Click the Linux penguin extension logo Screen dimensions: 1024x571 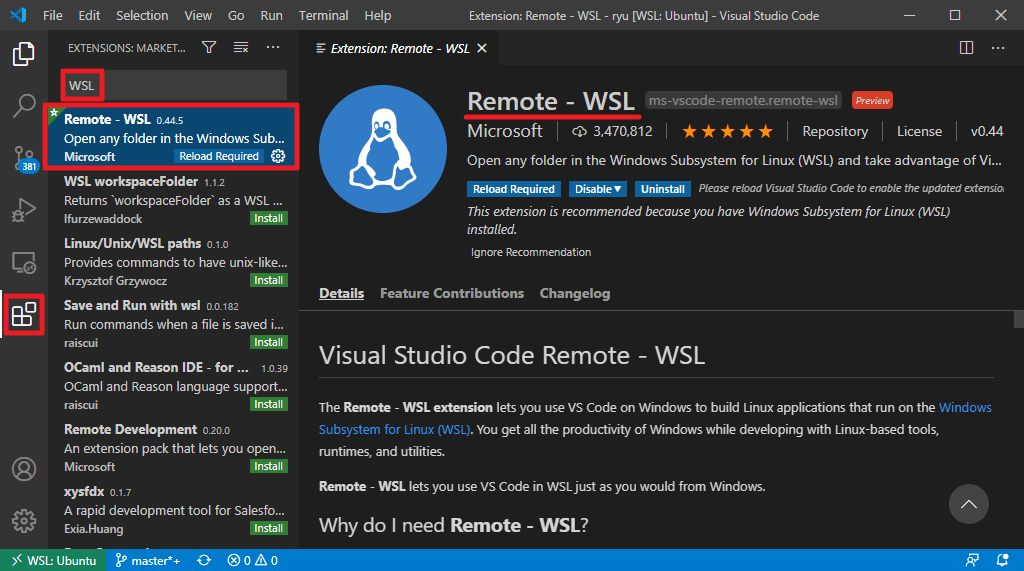click(383, 149)
